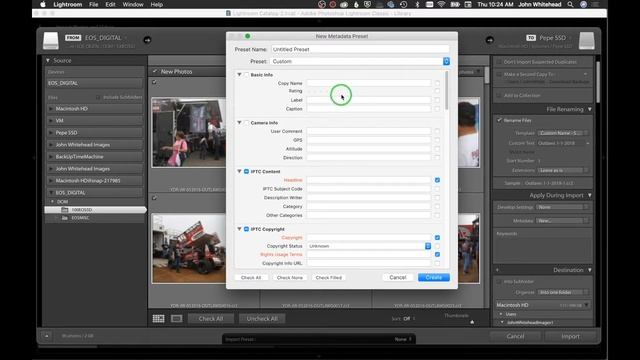Click the Time Machine icon in menu bar
Viewport: 640px width, 360px height.
pyautogui.click(x=403, y=4)
